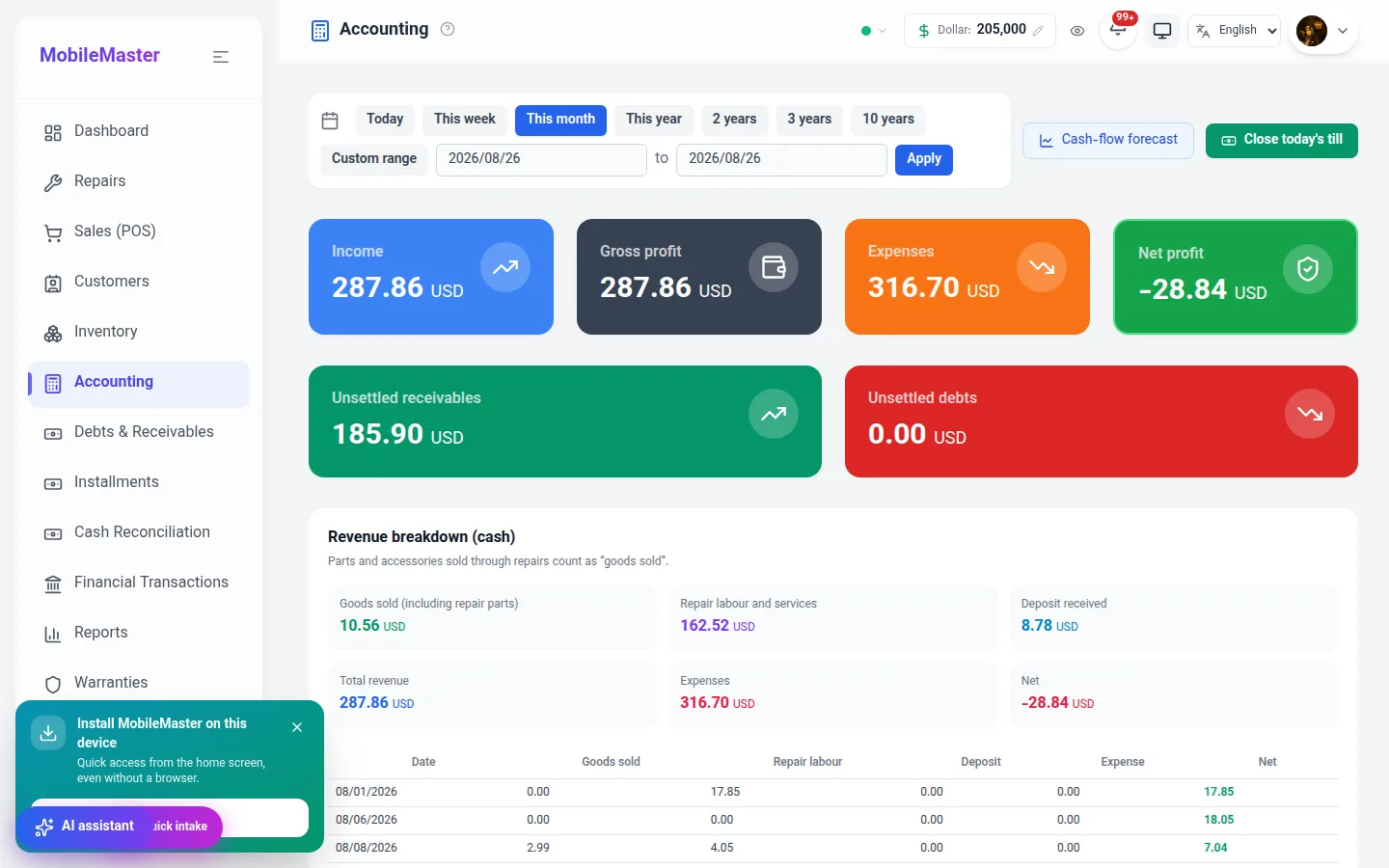Viewport: 1389px width, 868px height.
Task: Click the MobileMaster logo
Action: (x=99, y=56)
